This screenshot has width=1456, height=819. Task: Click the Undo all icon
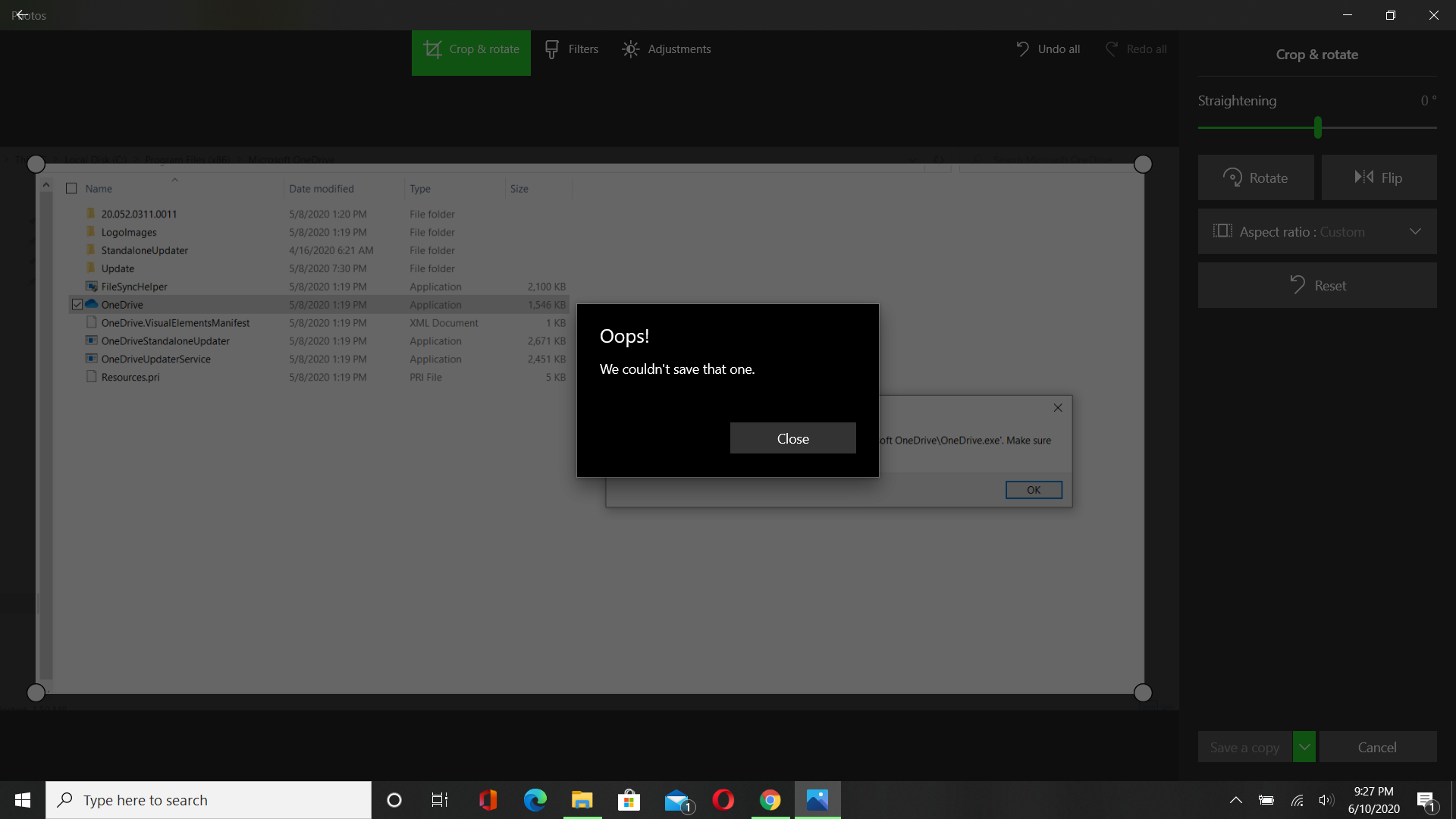[x=1023, y=49]
